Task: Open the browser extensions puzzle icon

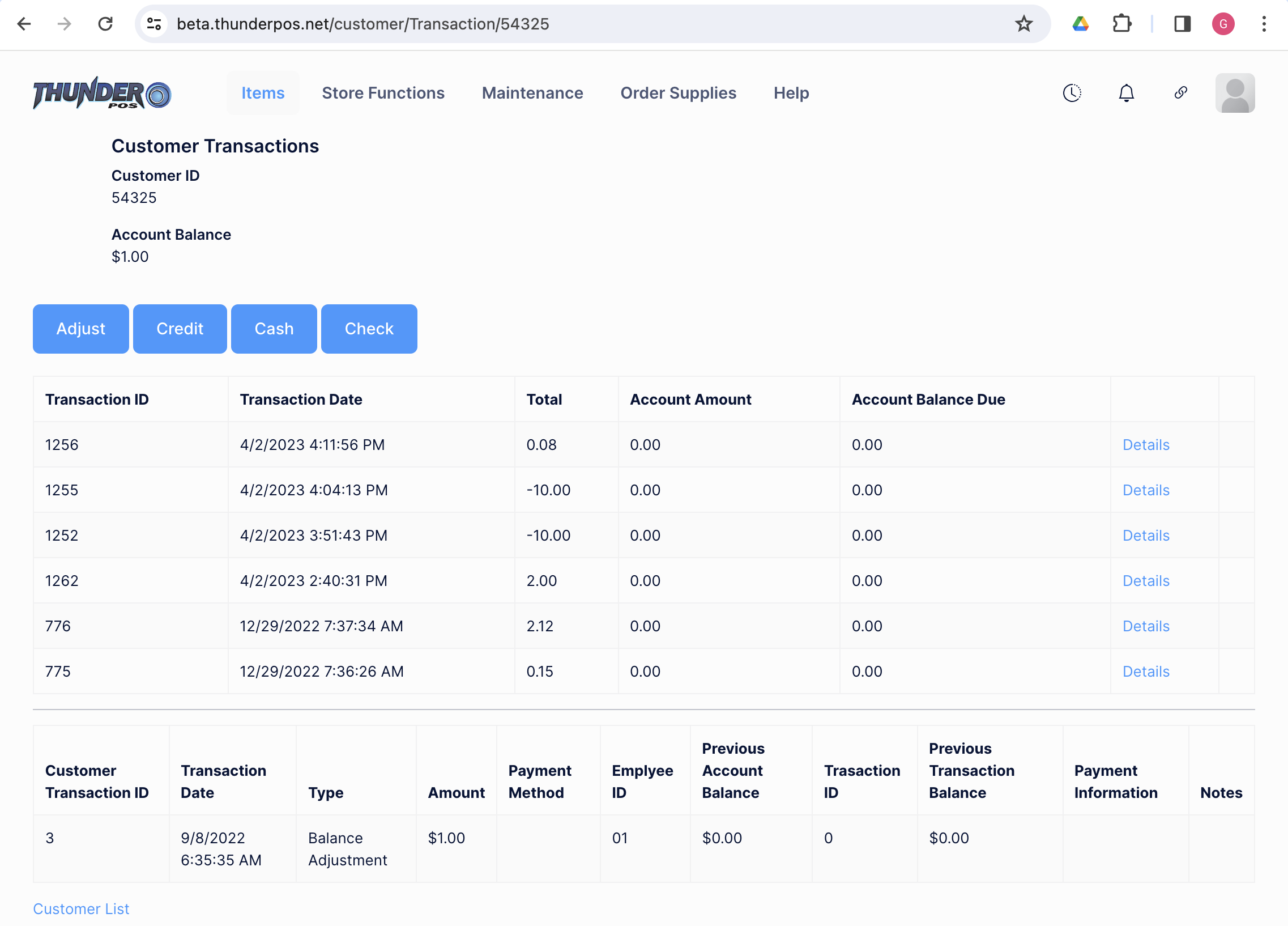Action: pos(1121,24)
